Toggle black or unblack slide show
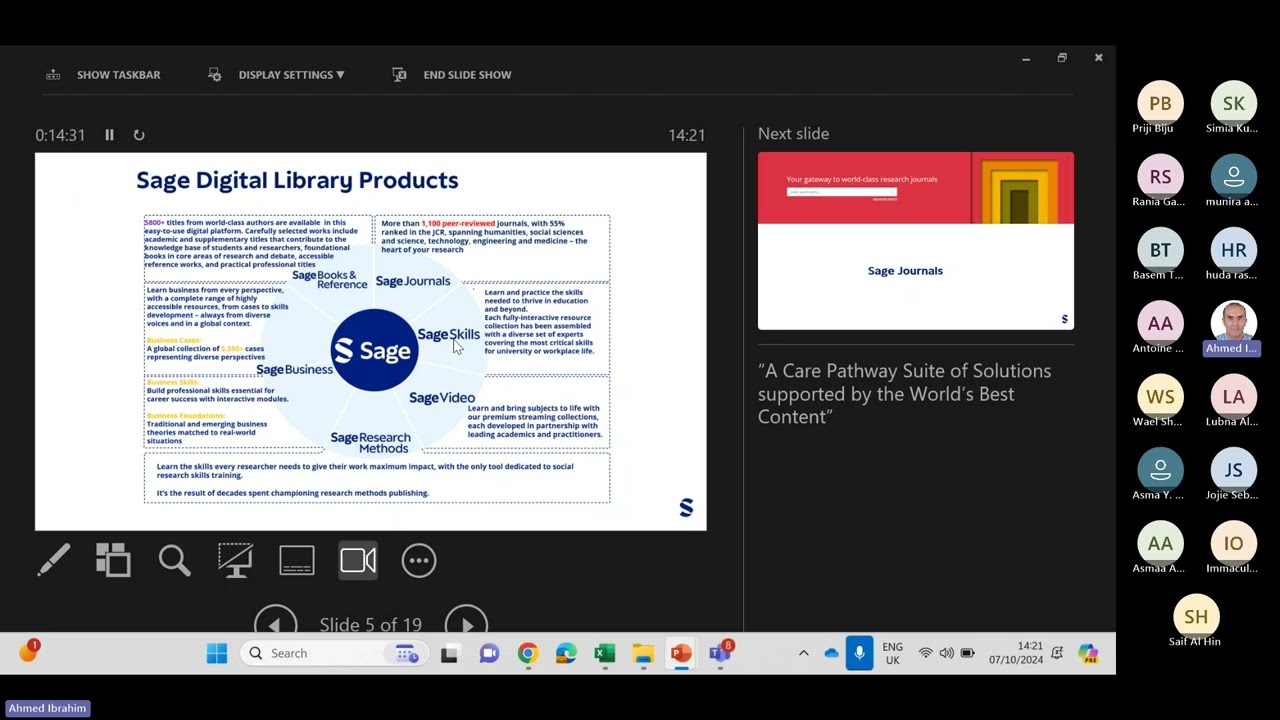 (x=236, y=560)
